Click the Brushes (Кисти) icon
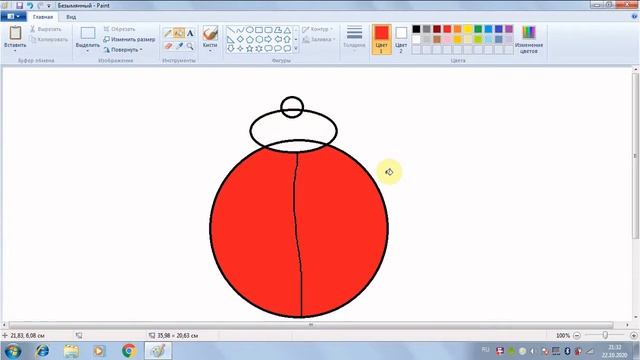The height and width of the screenshot is (360, 640). click(210, 33)
